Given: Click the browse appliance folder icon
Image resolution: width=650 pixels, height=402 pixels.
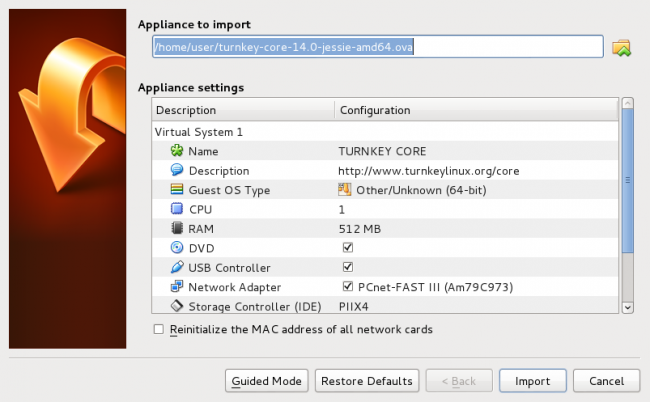Looking at the screenshot, I should pos(622,47).
